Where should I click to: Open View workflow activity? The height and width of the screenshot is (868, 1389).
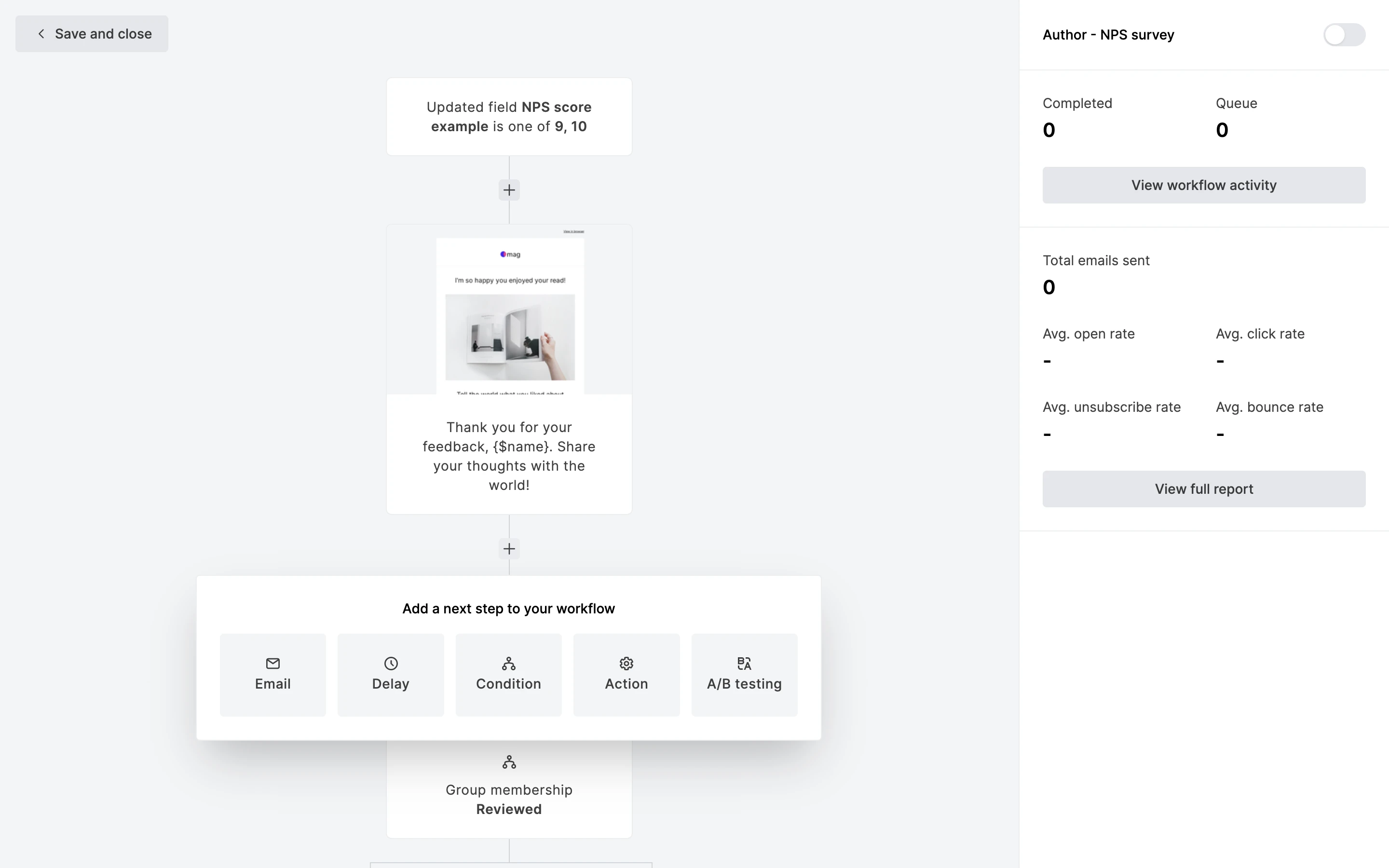pyautogui.click(x=1204, y=185)
